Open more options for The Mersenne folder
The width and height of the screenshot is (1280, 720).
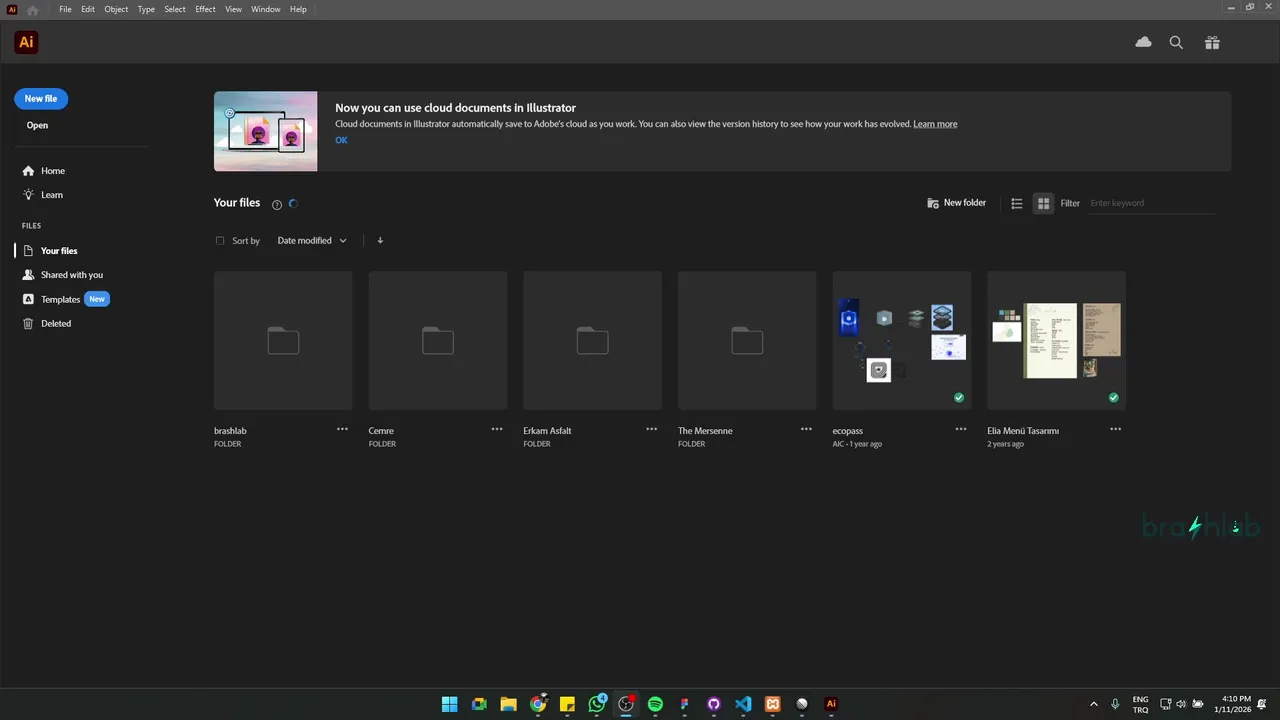coord(806,429)
